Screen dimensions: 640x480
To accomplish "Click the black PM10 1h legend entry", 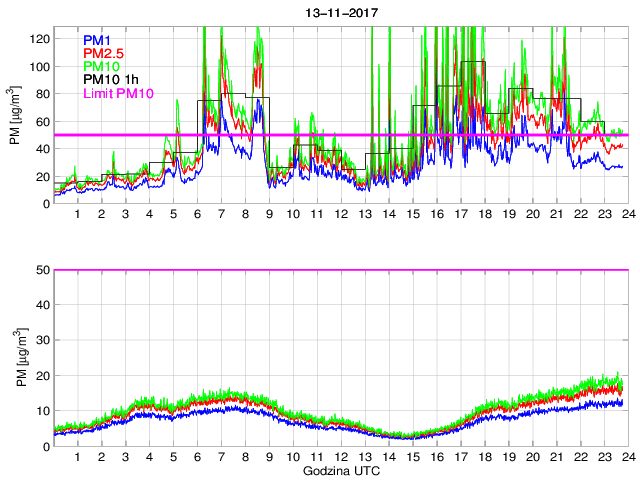I will 111,79.
